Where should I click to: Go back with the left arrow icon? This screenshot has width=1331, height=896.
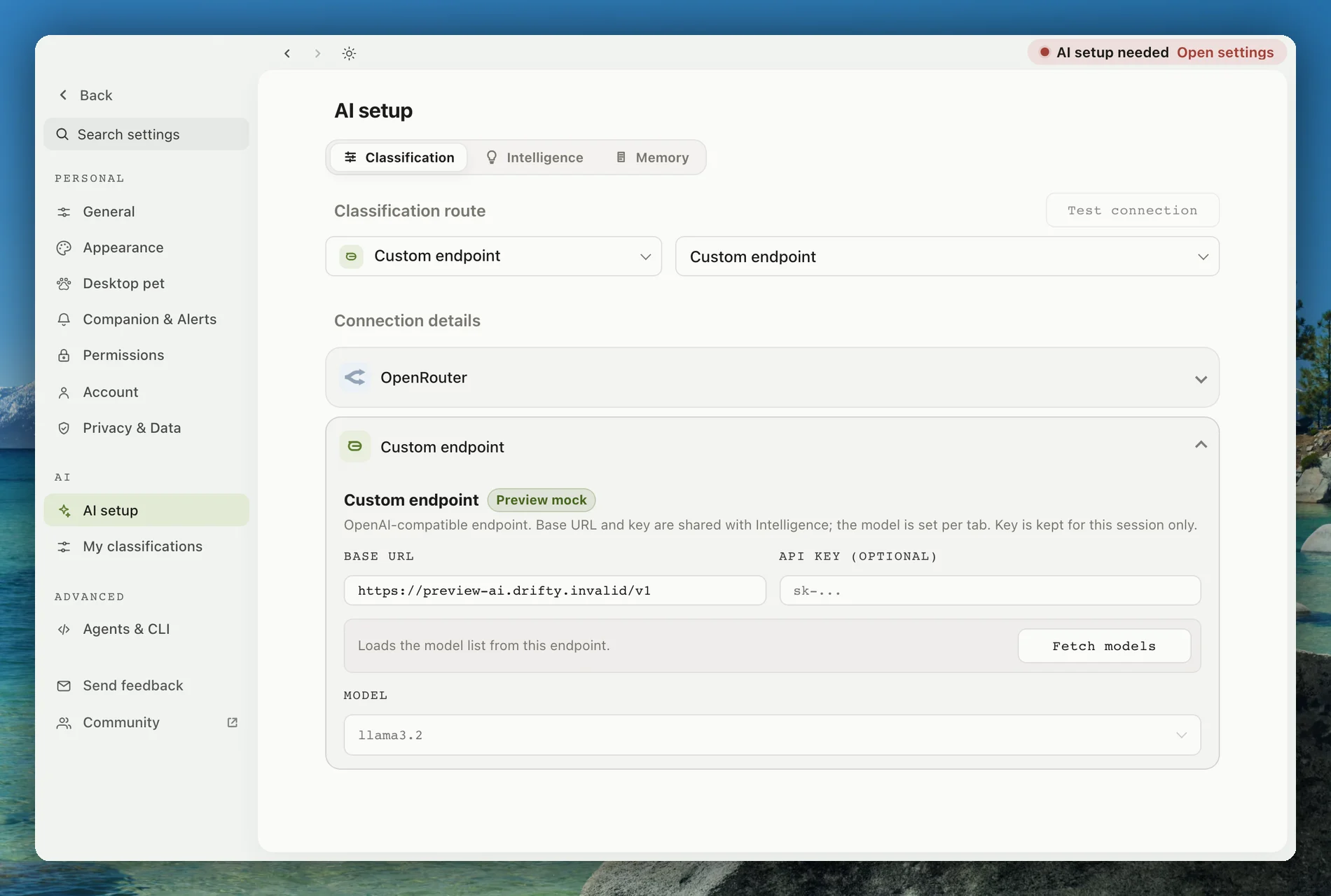tap(287, 53)
